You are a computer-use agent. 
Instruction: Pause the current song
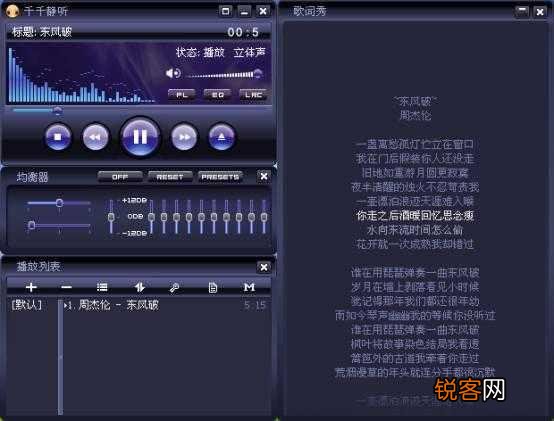[x=140, y=137]
